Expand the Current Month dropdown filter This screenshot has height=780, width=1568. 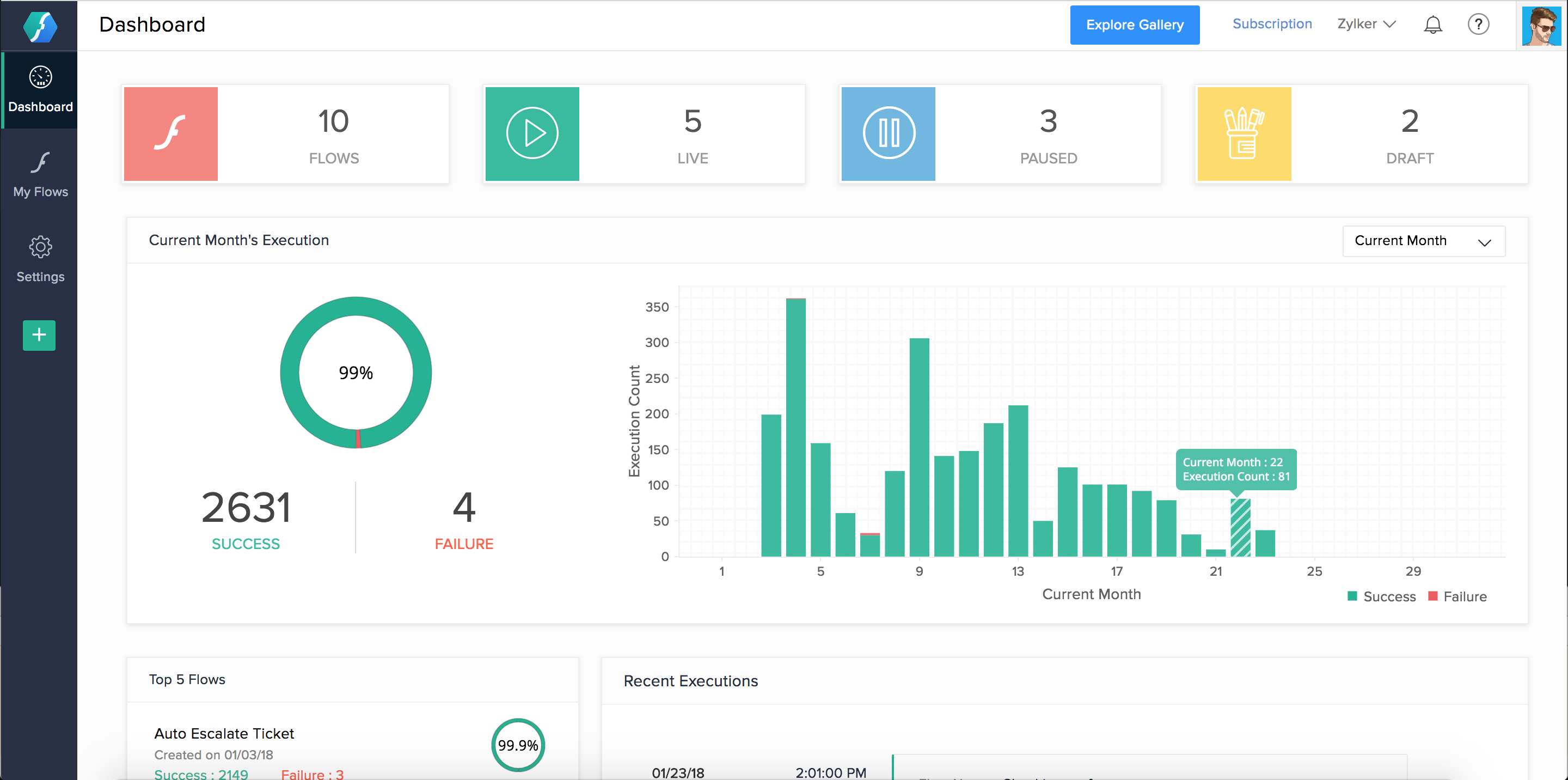click(1422, 240)
